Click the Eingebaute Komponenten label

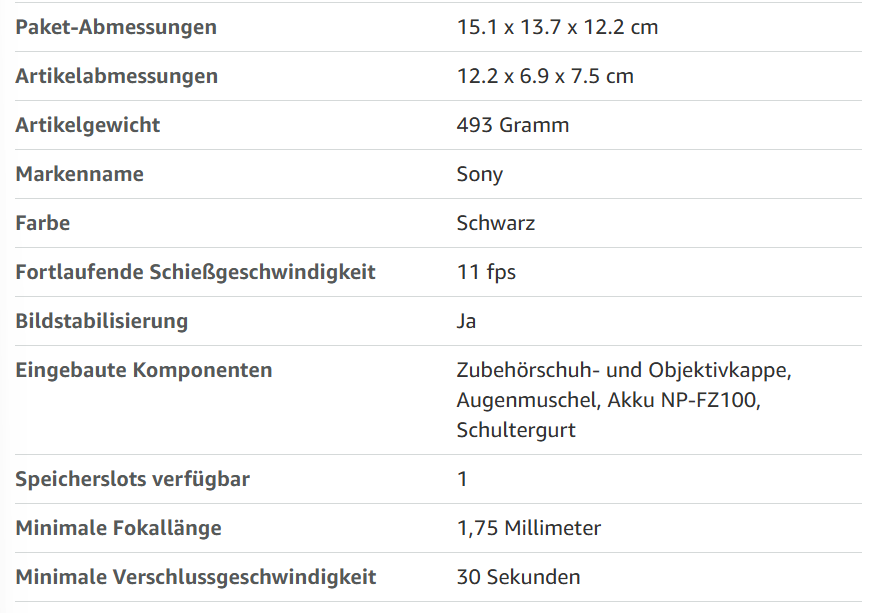(144, 370)
